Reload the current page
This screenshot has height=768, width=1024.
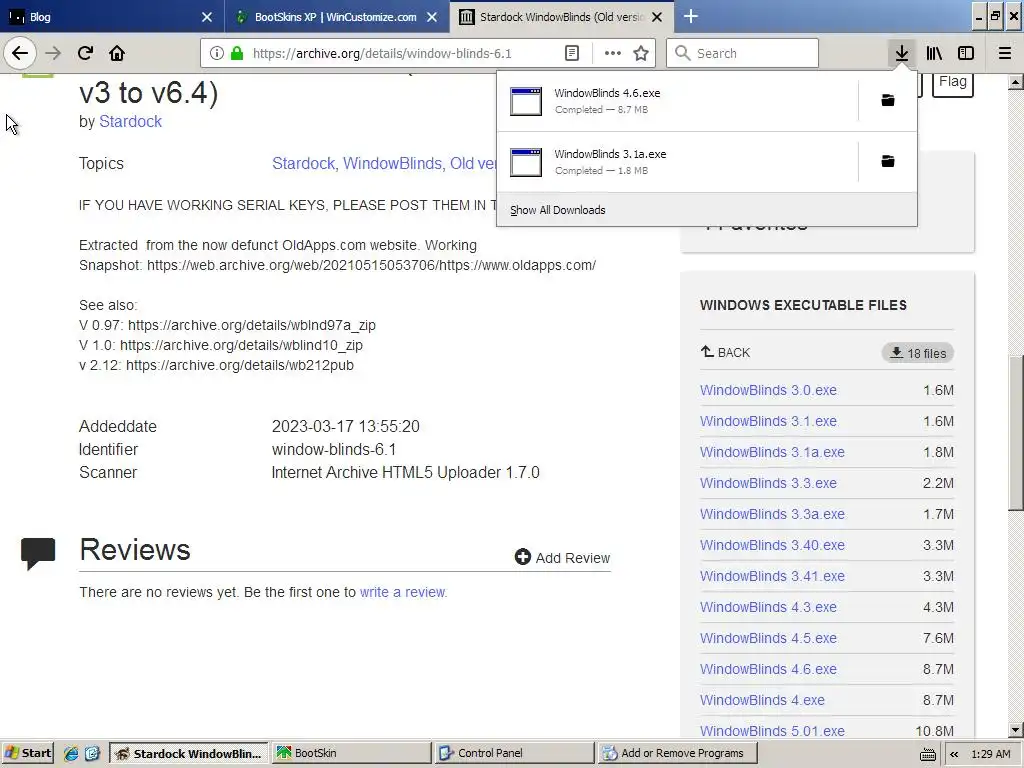click(x=85, y=54)
